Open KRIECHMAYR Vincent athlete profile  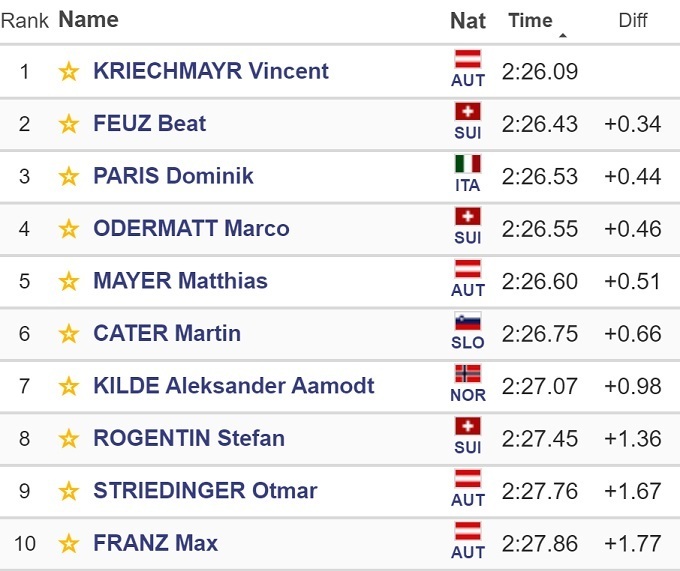click(210, 71)
